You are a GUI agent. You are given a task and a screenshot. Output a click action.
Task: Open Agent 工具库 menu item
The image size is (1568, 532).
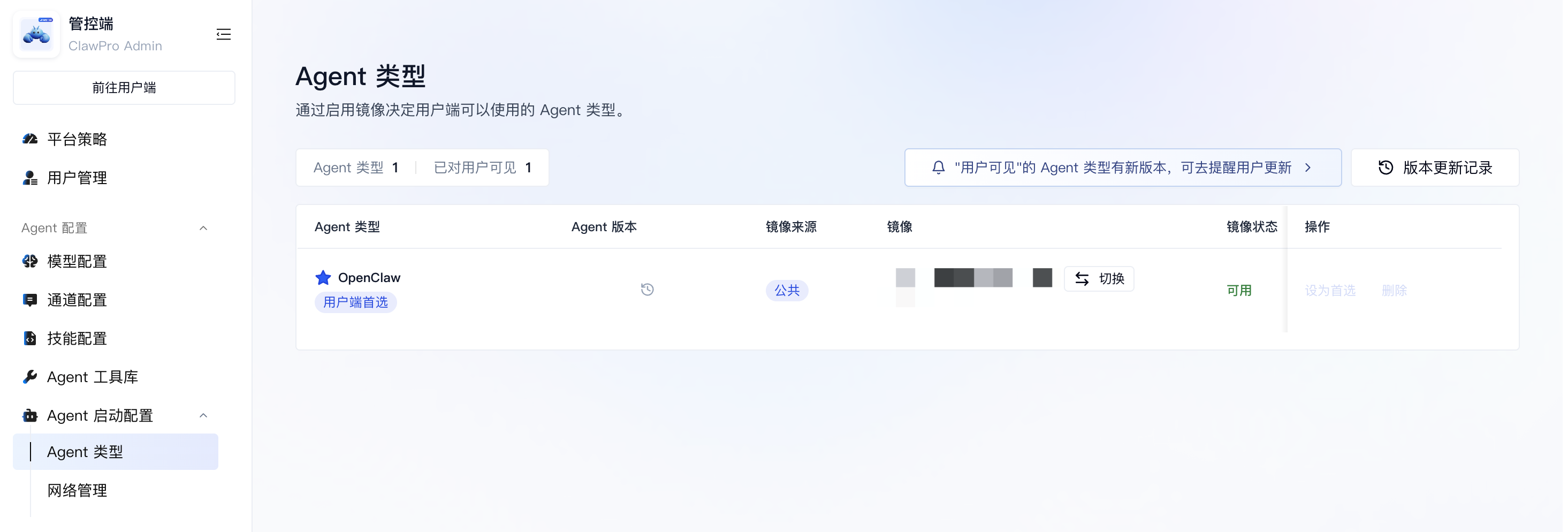click(116, 377)
